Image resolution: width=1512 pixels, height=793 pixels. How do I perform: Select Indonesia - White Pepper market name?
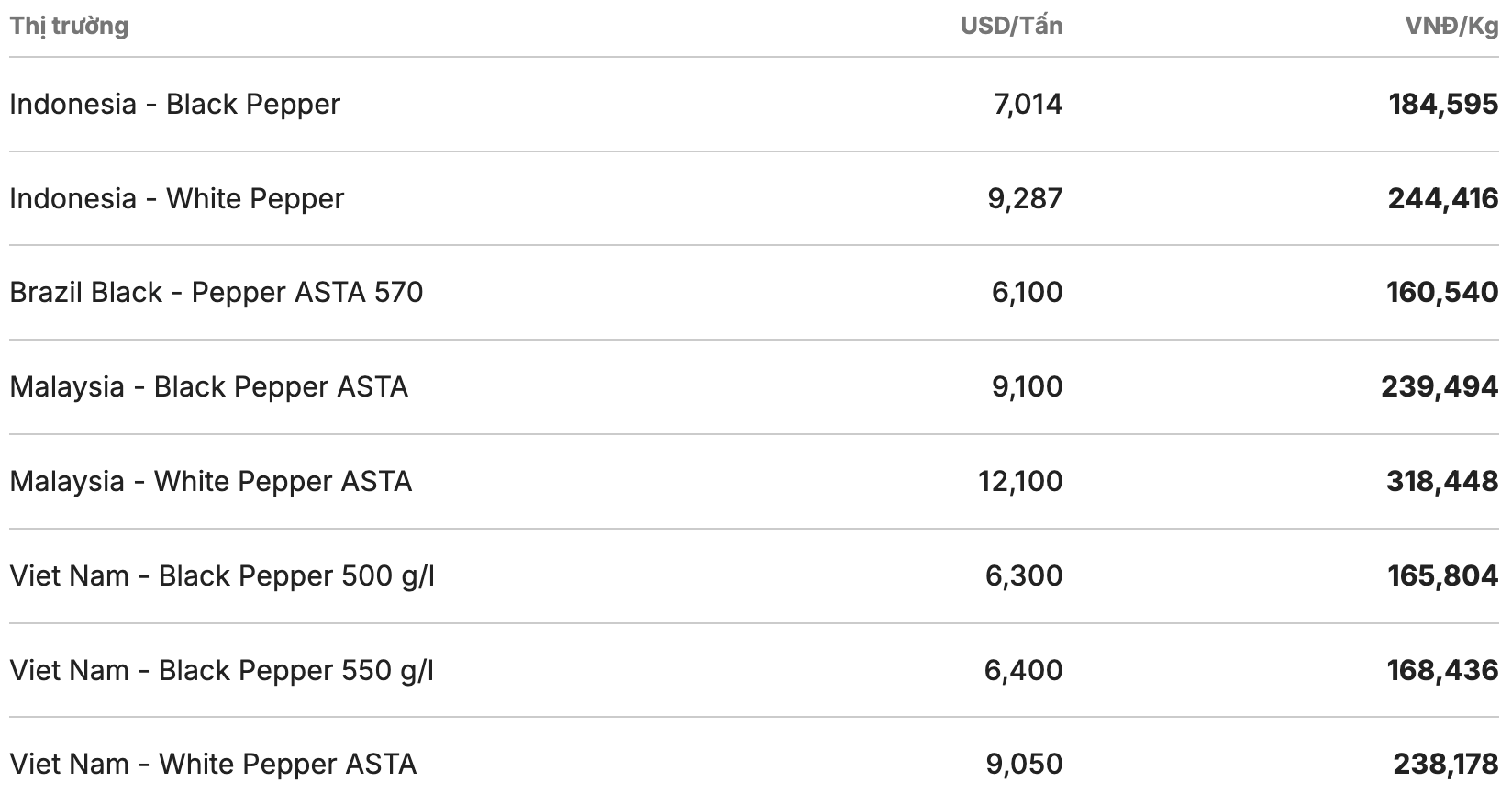[x=176, y=199]
